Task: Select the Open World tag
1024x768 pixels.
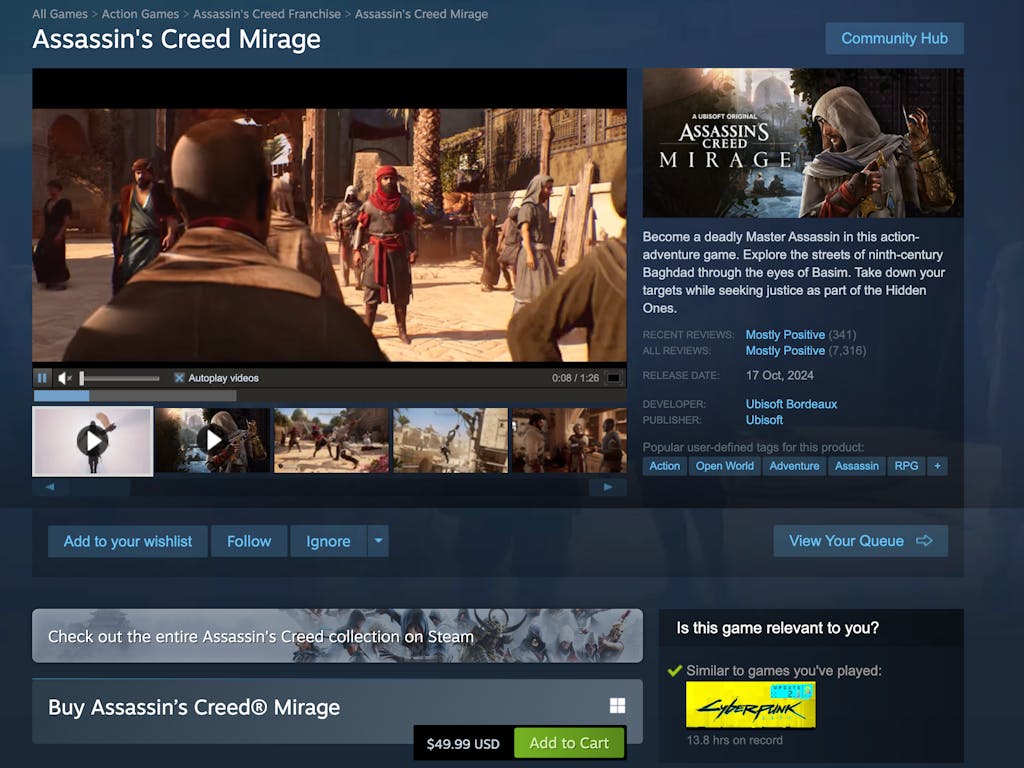Action: click(x=724, y=466)
